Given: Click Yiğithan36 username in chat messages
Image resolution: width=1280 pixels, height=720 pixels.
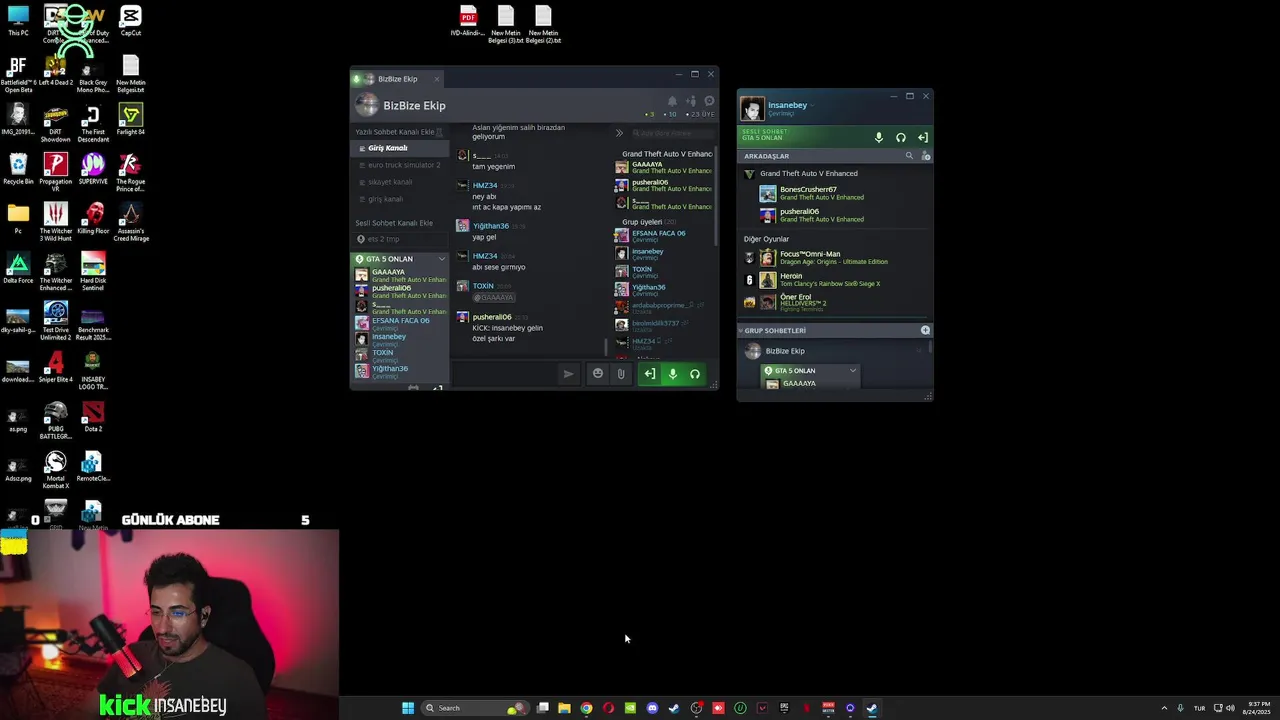Looking at the screenshot, I should 490,226.
